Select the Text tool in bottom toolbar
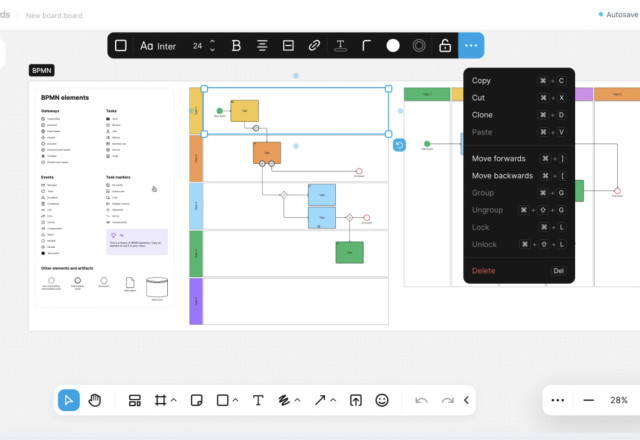Screen dimensions: 640x440 pos(258,400)
